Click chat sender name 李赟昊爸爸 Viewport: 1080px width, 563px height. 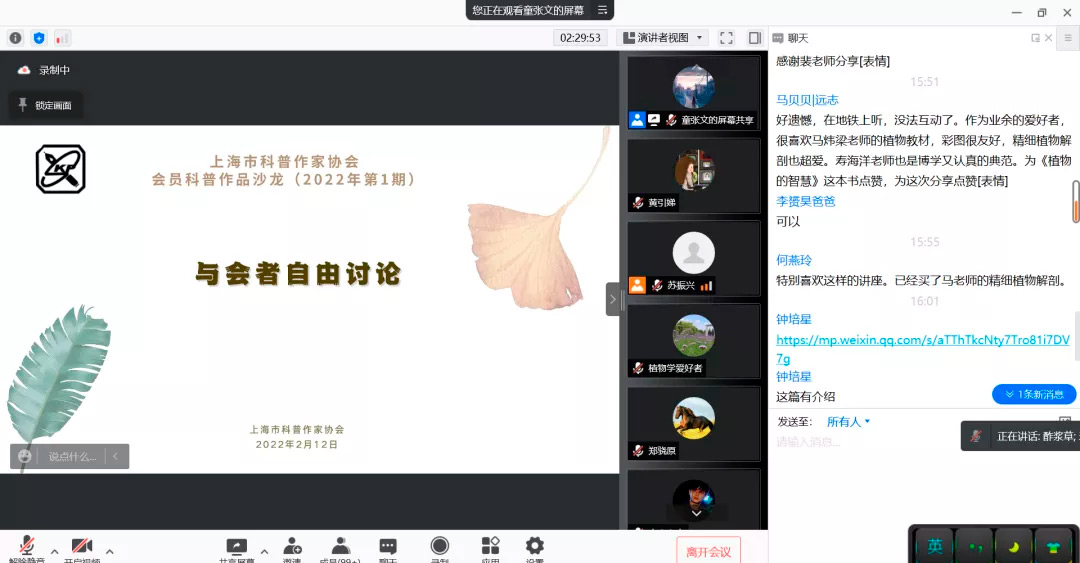pos(806,201)
